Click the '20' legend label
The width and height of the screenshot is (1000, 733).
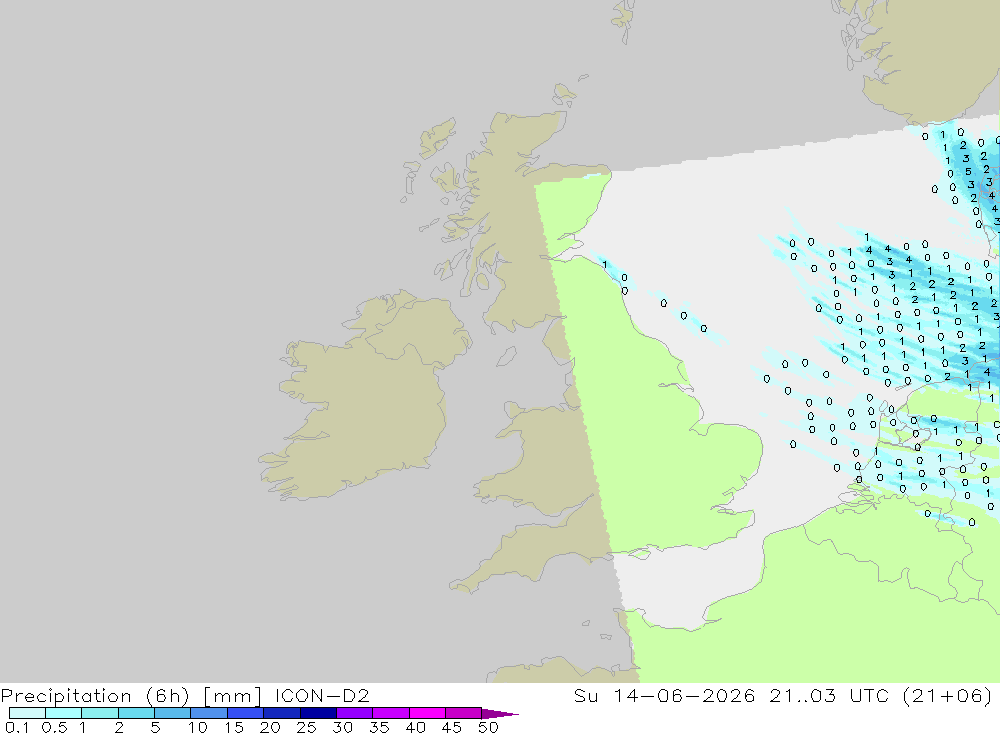click(270, 727)
